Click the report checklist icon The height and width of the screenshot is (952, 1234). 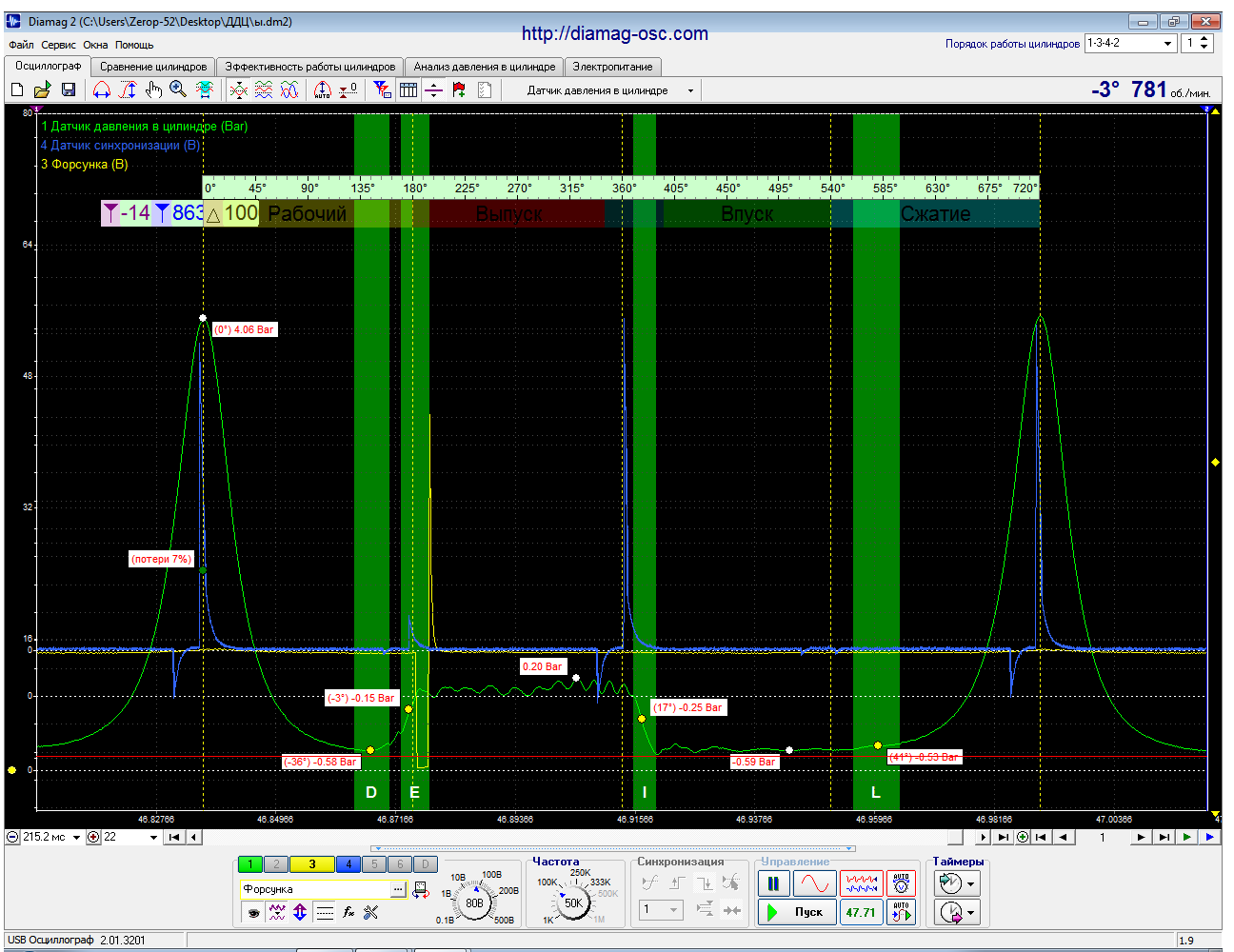point(485,89)
